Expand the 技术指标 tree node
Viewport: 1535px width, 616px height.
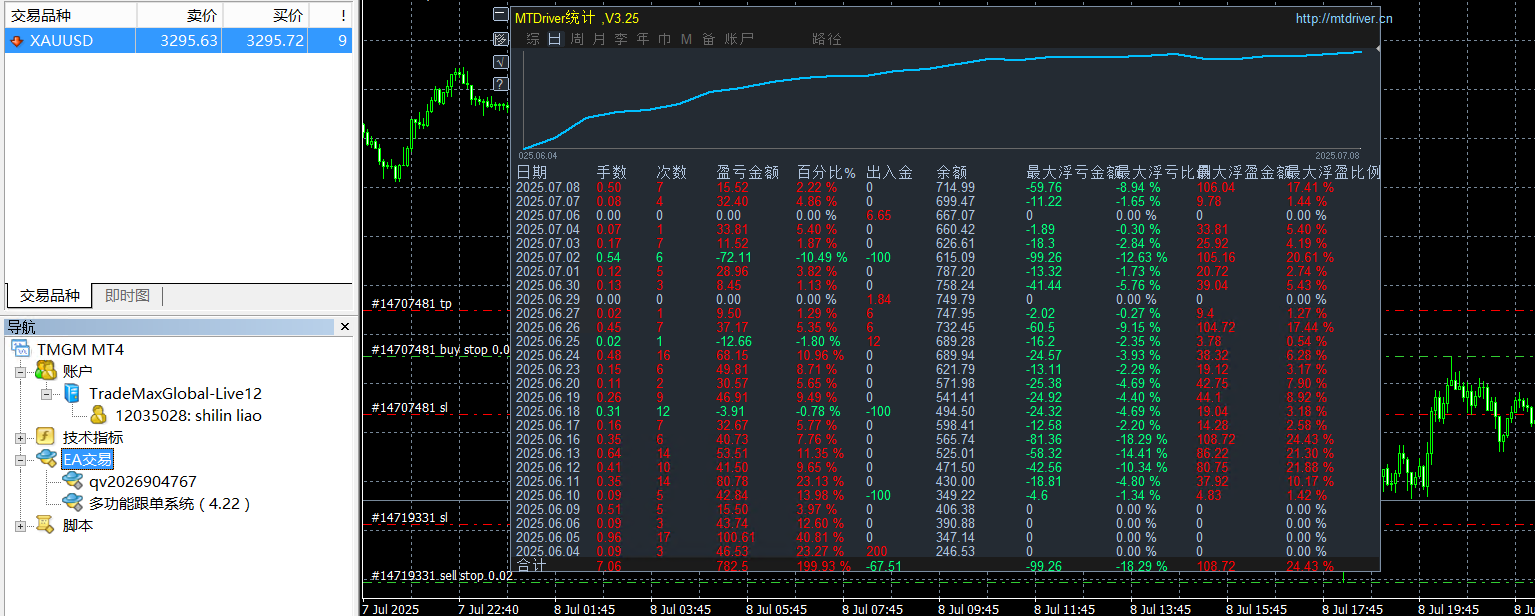21,437
